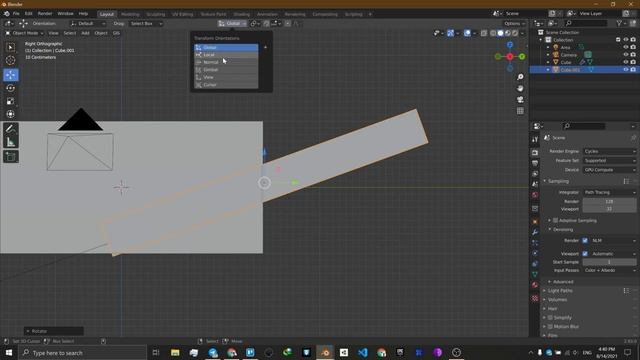The height and width of the screenshot is (360, 640).
Task: Select the Cursor tool in left toolbar
Action: pos(11,60)
